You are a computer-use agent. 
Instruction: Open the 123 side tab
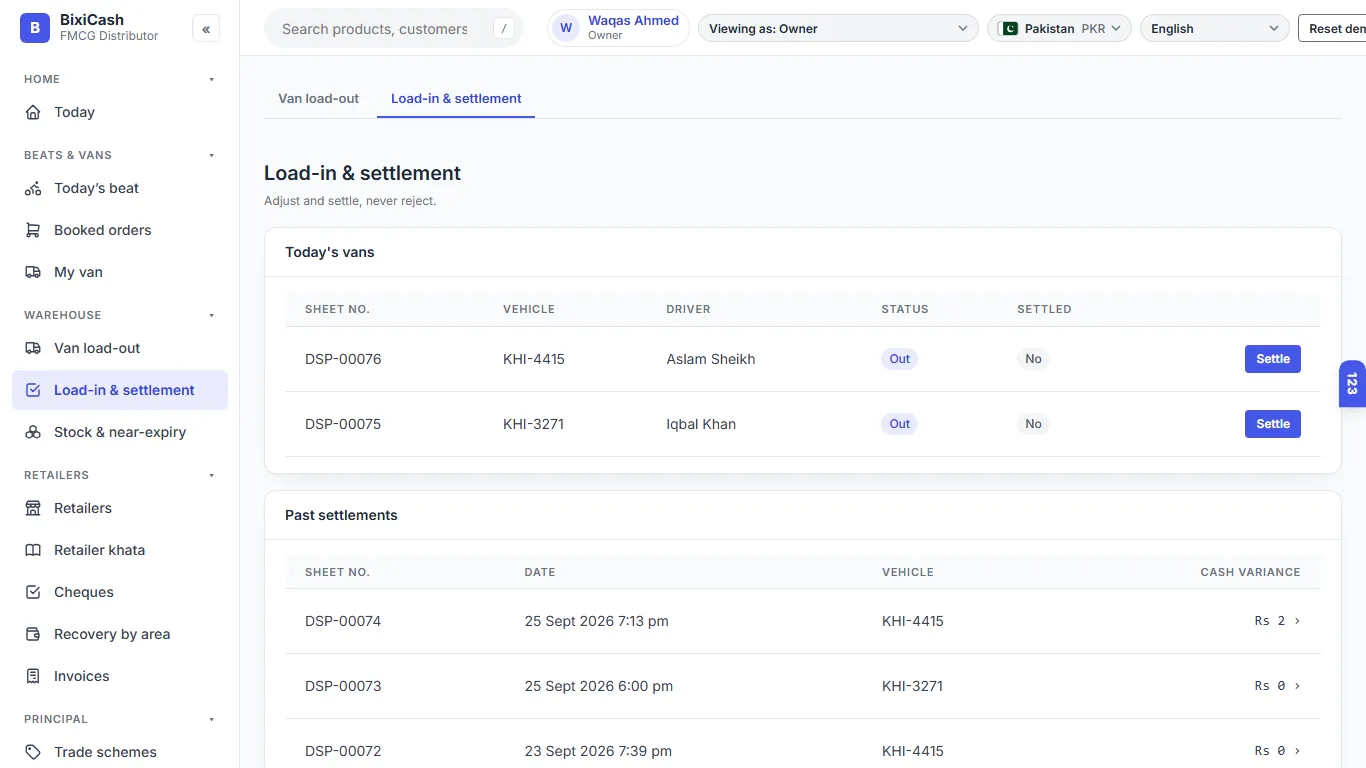[x=1352, y=384]
